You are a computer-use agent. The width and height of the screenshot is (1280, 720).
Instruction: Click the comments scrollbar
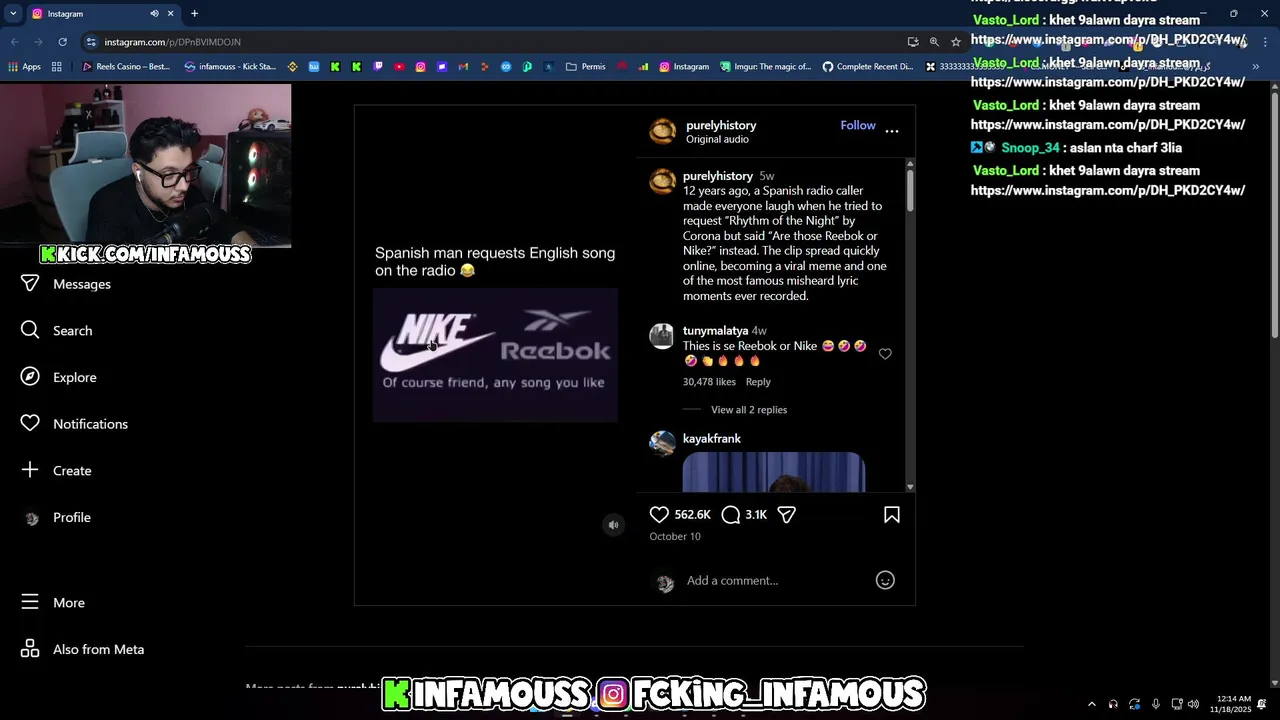pyautogui.click(x=910, y=190)
